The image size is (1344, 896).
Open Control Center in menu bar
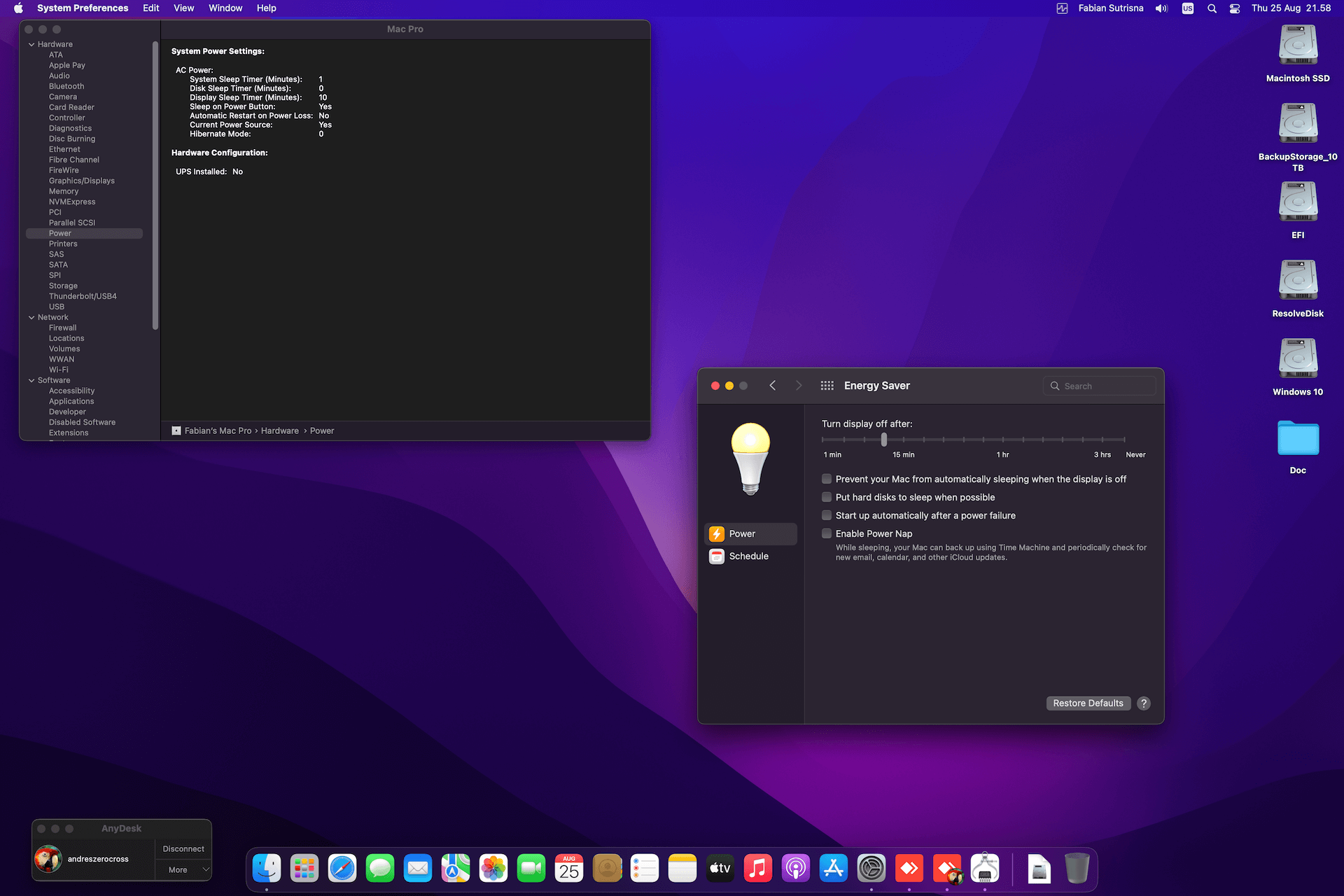pos(1235,8)
